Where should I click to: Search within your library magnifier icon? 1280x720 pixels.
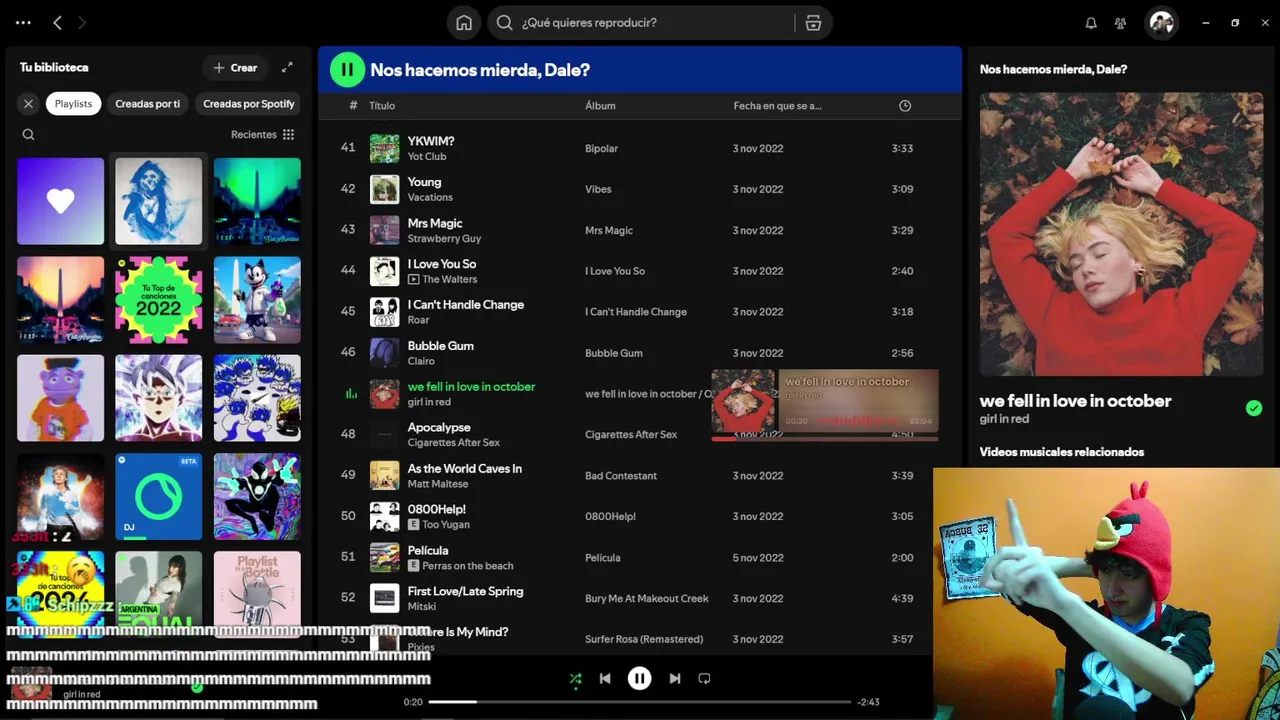(28, 134)
